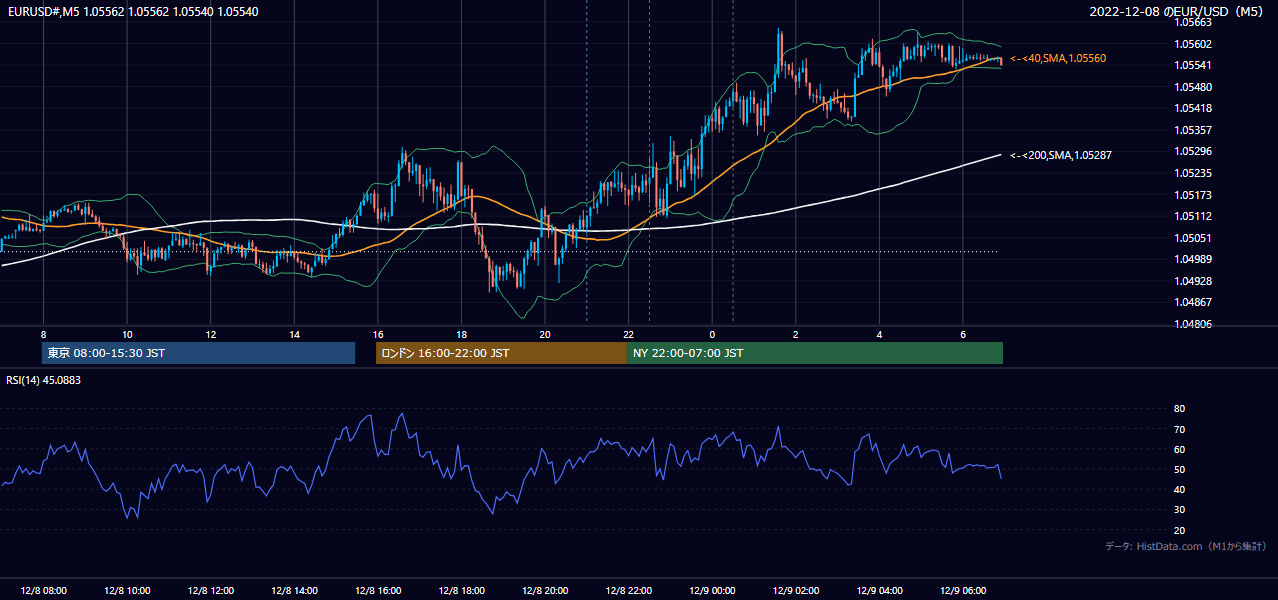Click RSI scale value 80

[1179, 409]
